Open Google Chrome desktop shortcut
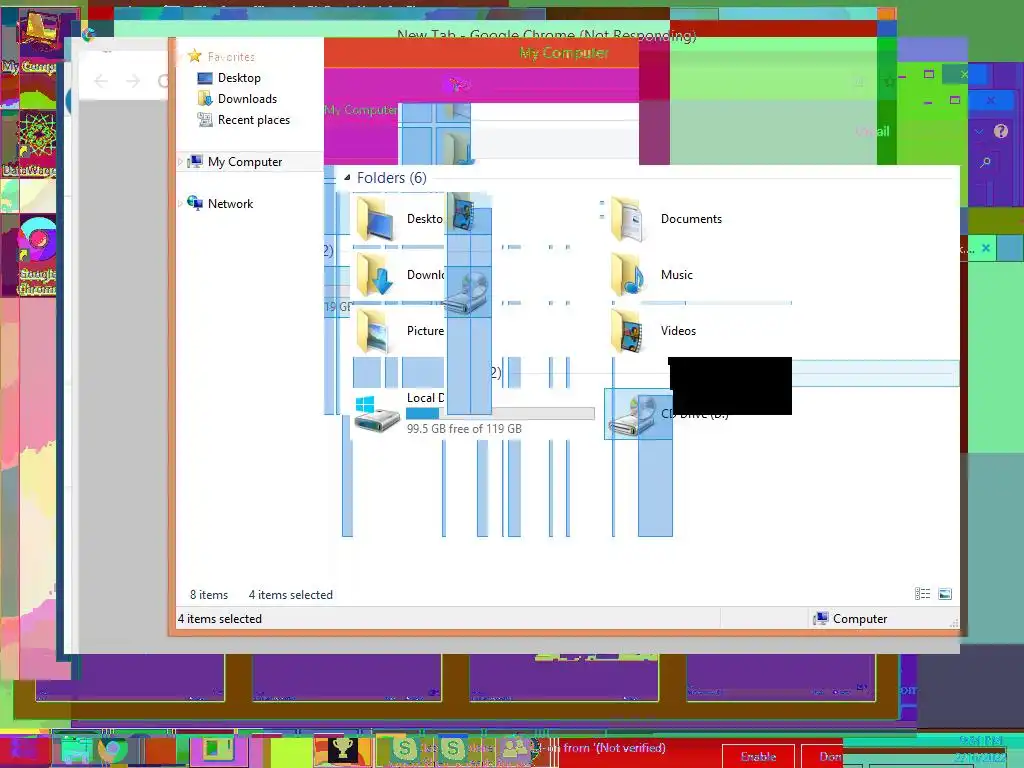This screenshot has width=1024, height=768. (x=37, y=256)
